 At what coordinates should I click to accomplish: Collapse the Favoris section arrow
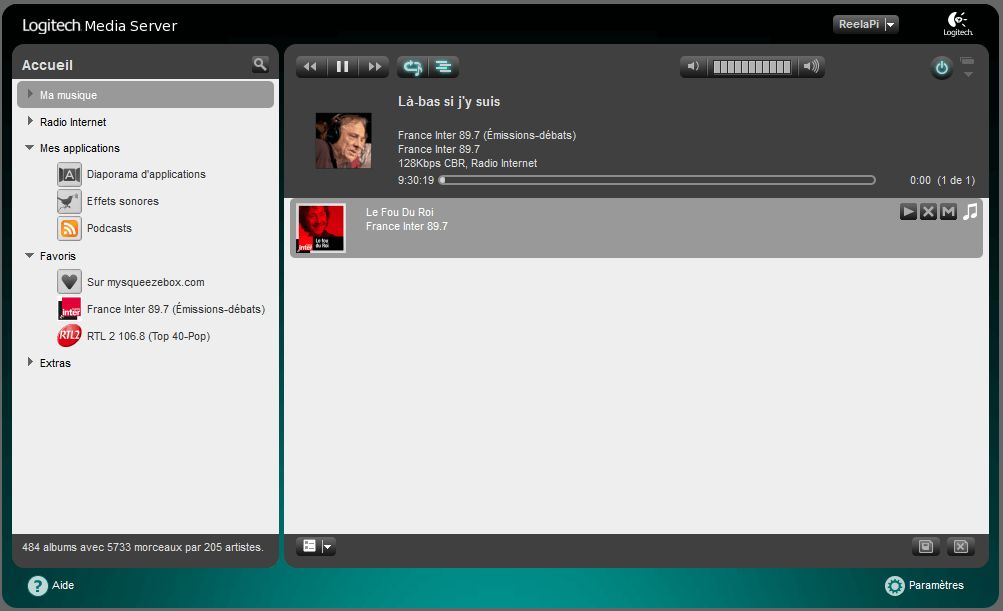29,255
